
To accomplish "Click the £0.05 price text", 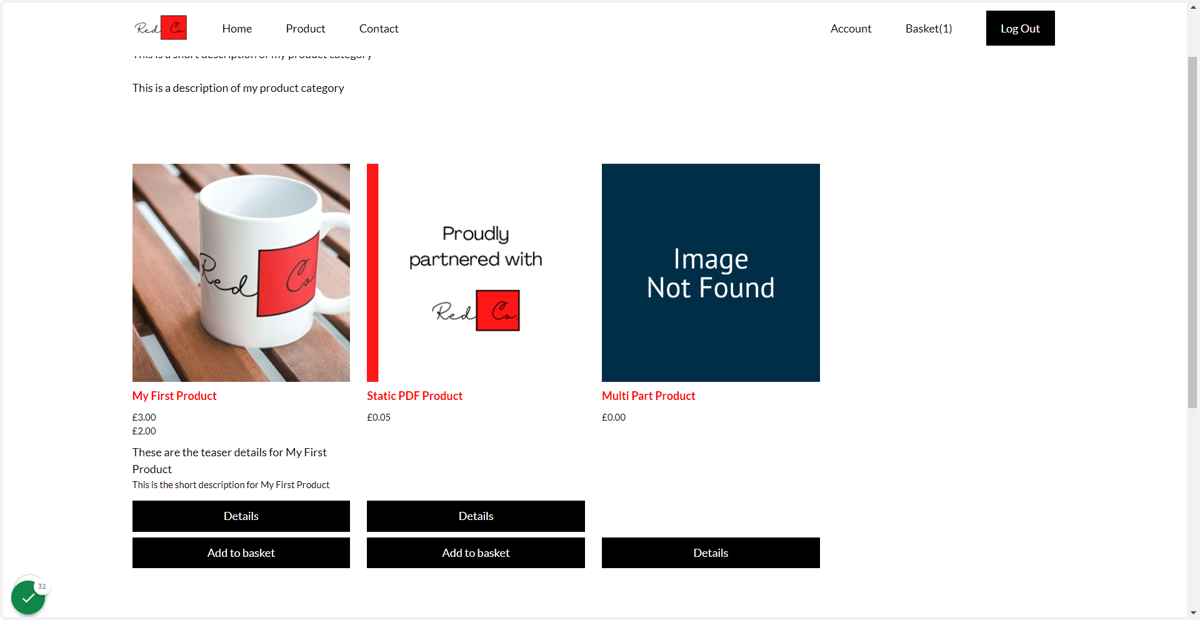I will 379,417.
